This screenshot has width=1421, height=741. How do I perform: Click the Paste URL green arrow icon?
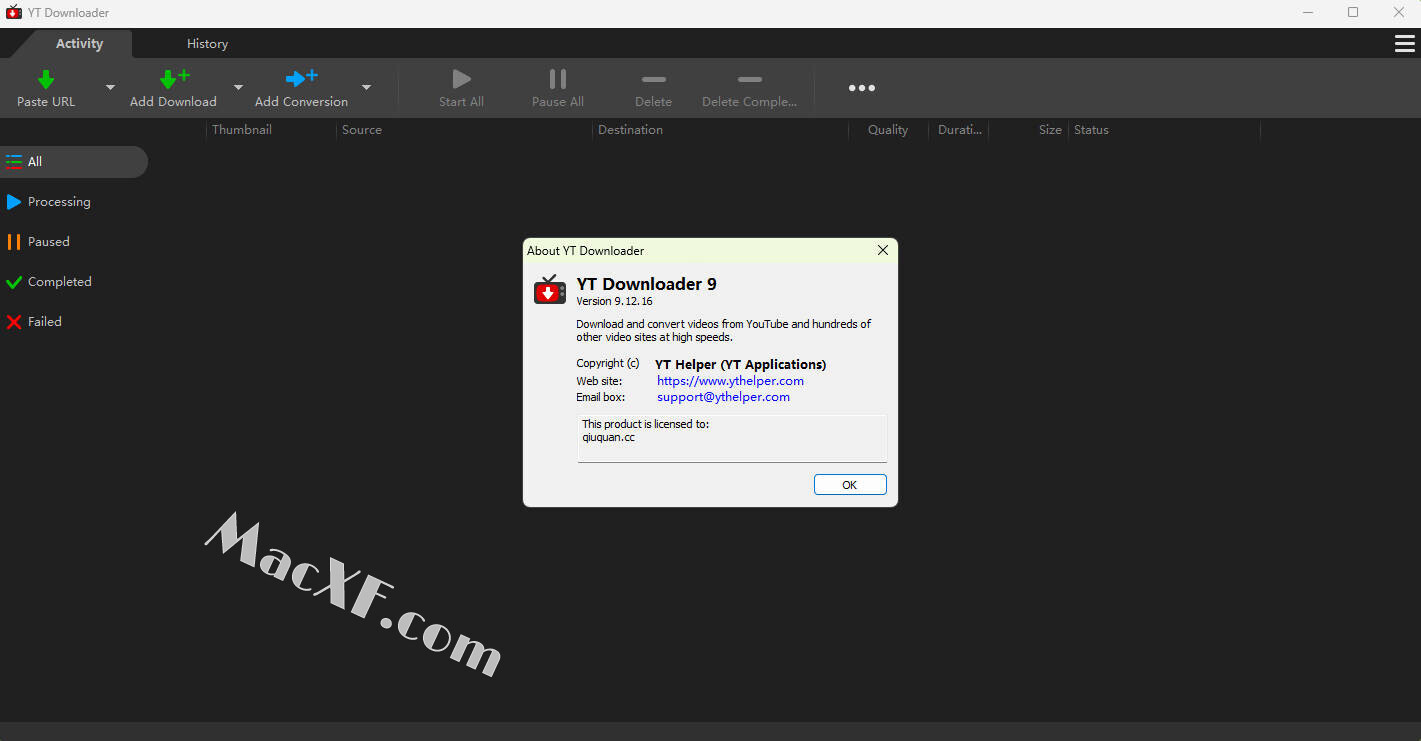click(46, 79)
